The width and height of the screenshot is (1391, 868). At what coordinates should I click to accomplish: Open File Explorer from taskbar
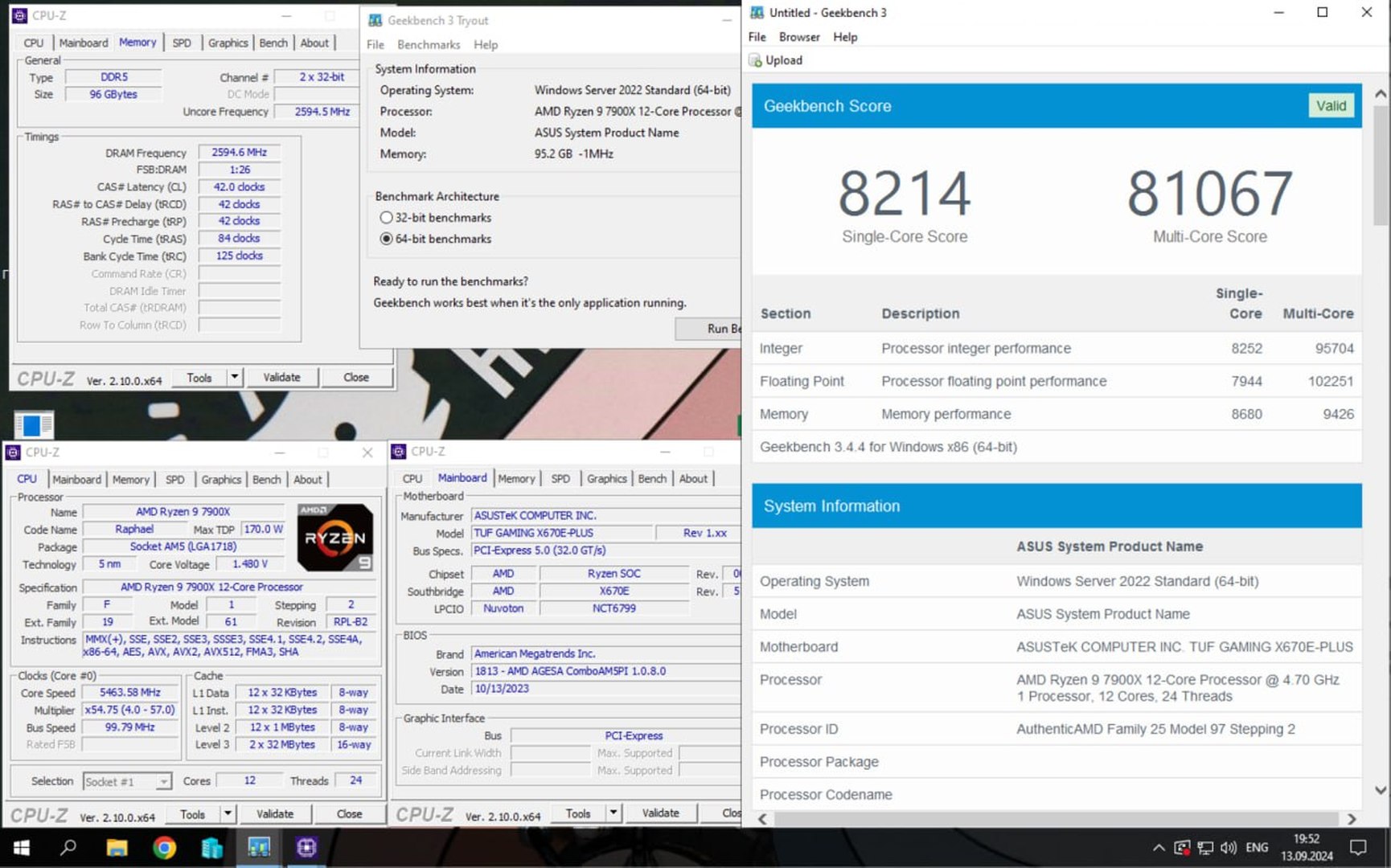117,847
